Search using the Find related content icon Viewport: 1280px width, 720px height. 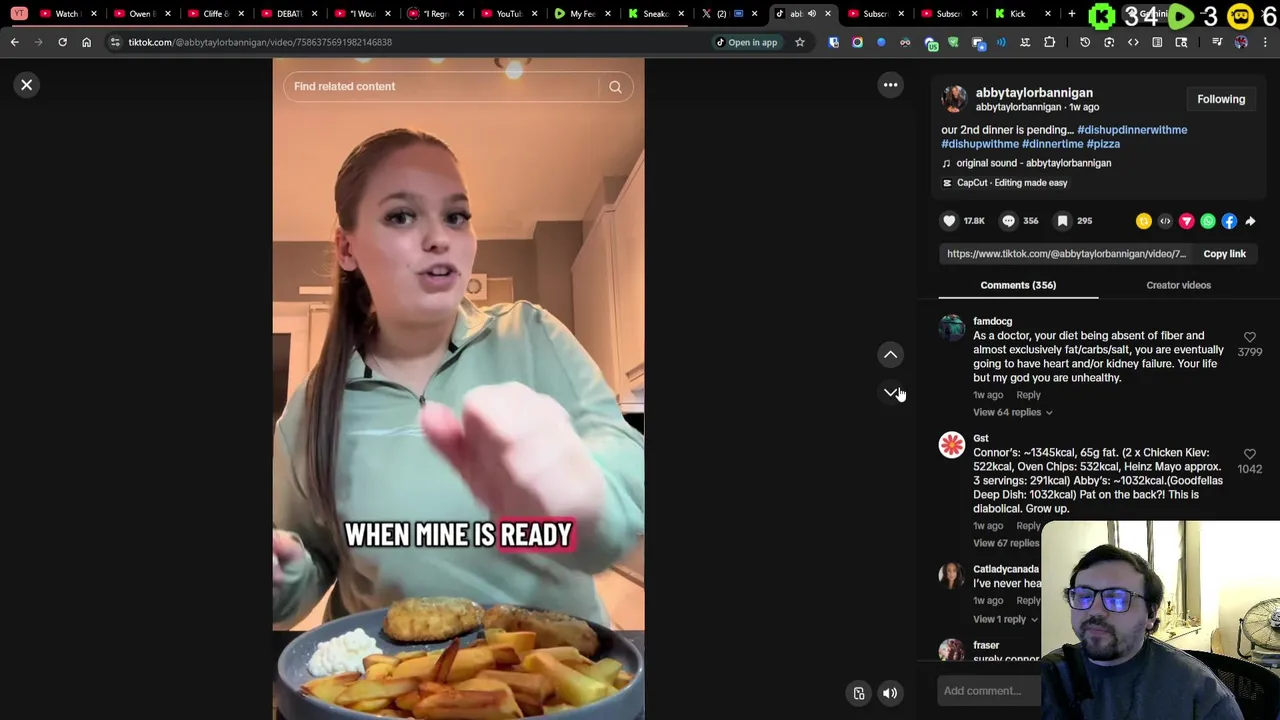[615, 87]
